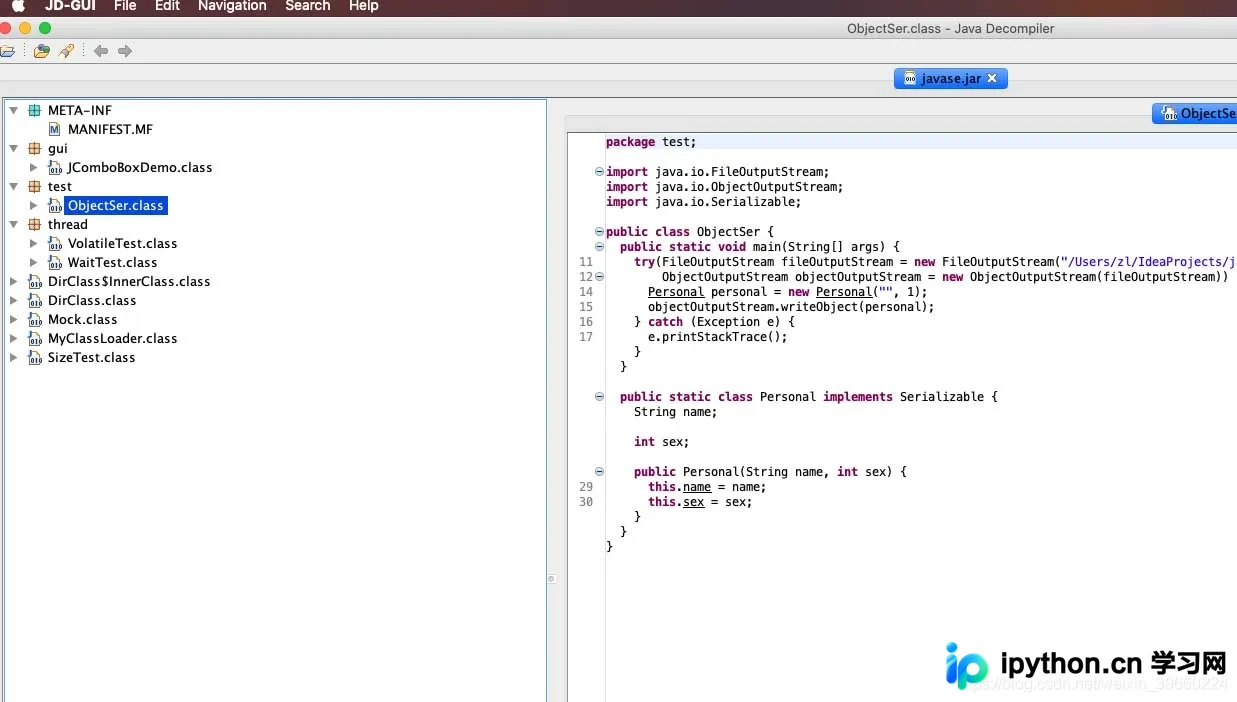Open the Help menu
Screen dimensions: 1237x702
(x=364, y=6)
